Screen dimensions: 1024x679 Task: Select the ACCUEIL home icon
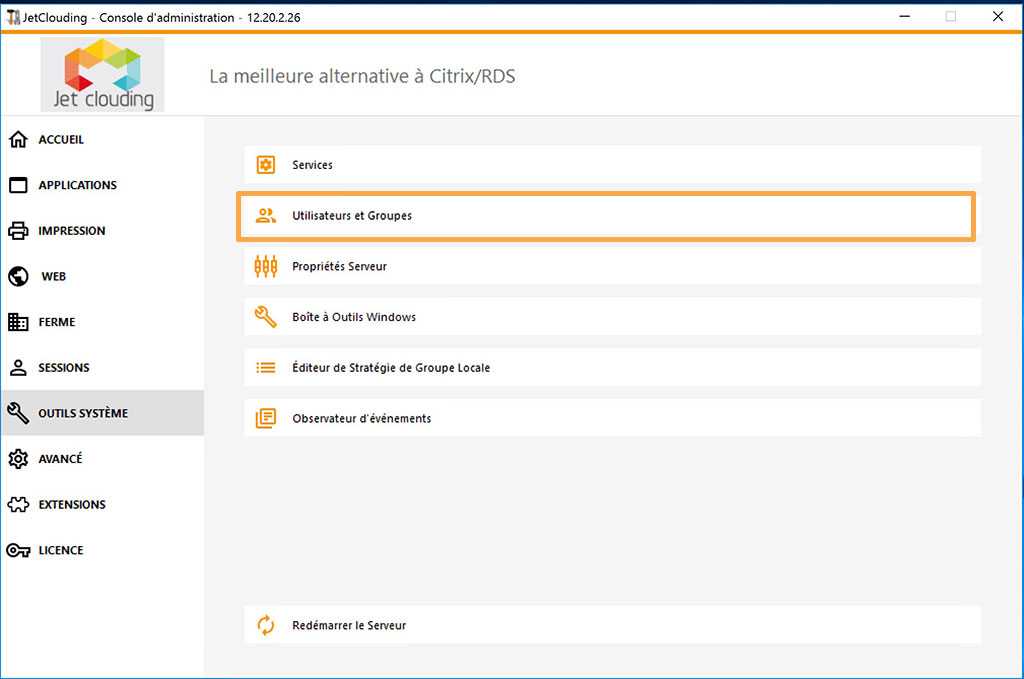18,139
